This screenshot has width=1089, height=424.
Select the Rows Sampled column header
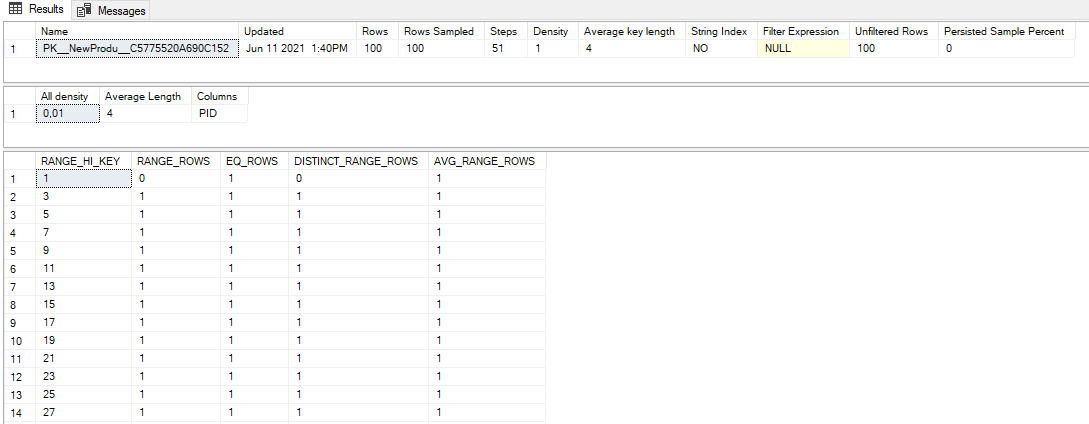(x=439, y=32)
